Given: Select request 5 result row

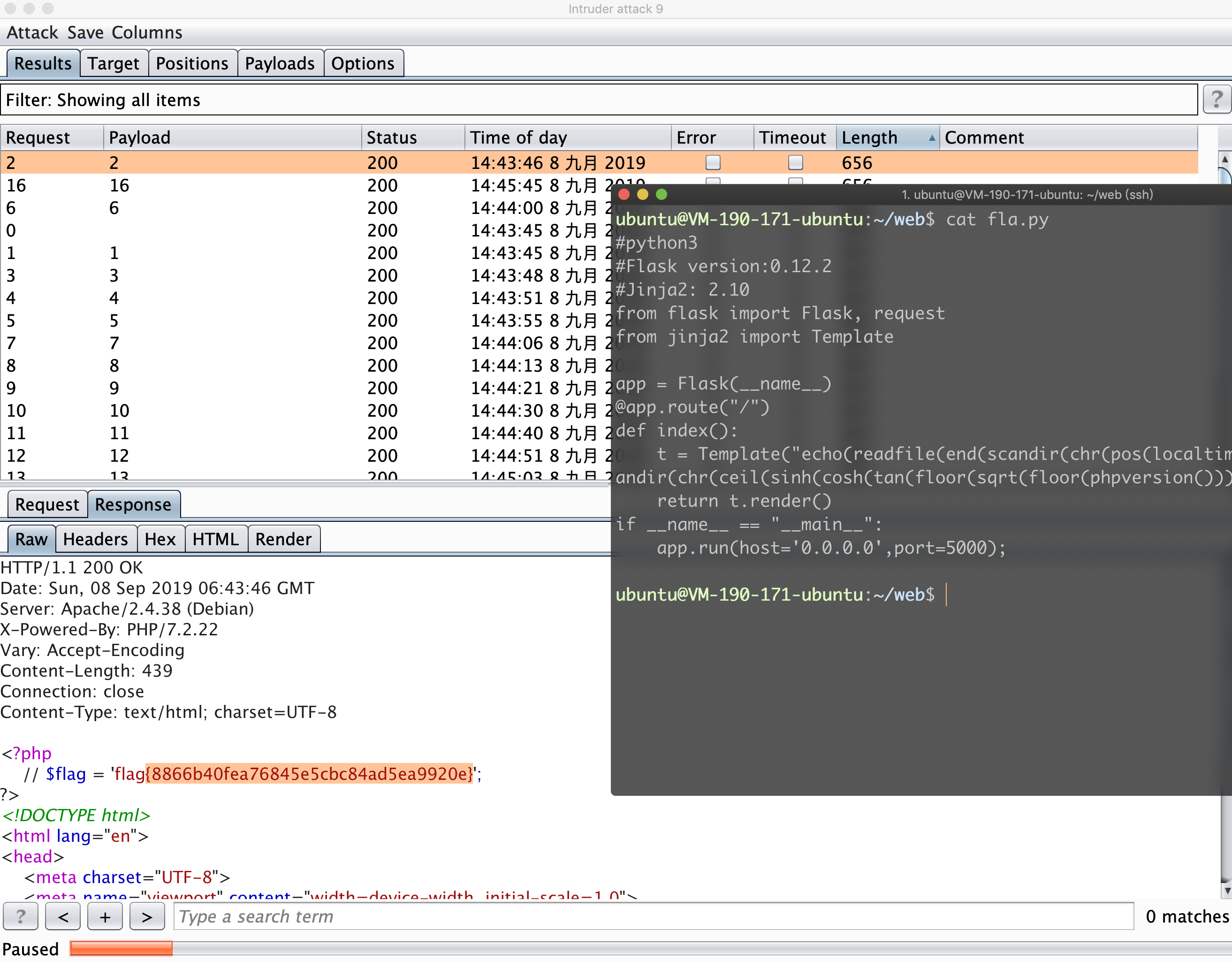Looking at the screenshot, I should pyautogui.click(x=305, y=320).
